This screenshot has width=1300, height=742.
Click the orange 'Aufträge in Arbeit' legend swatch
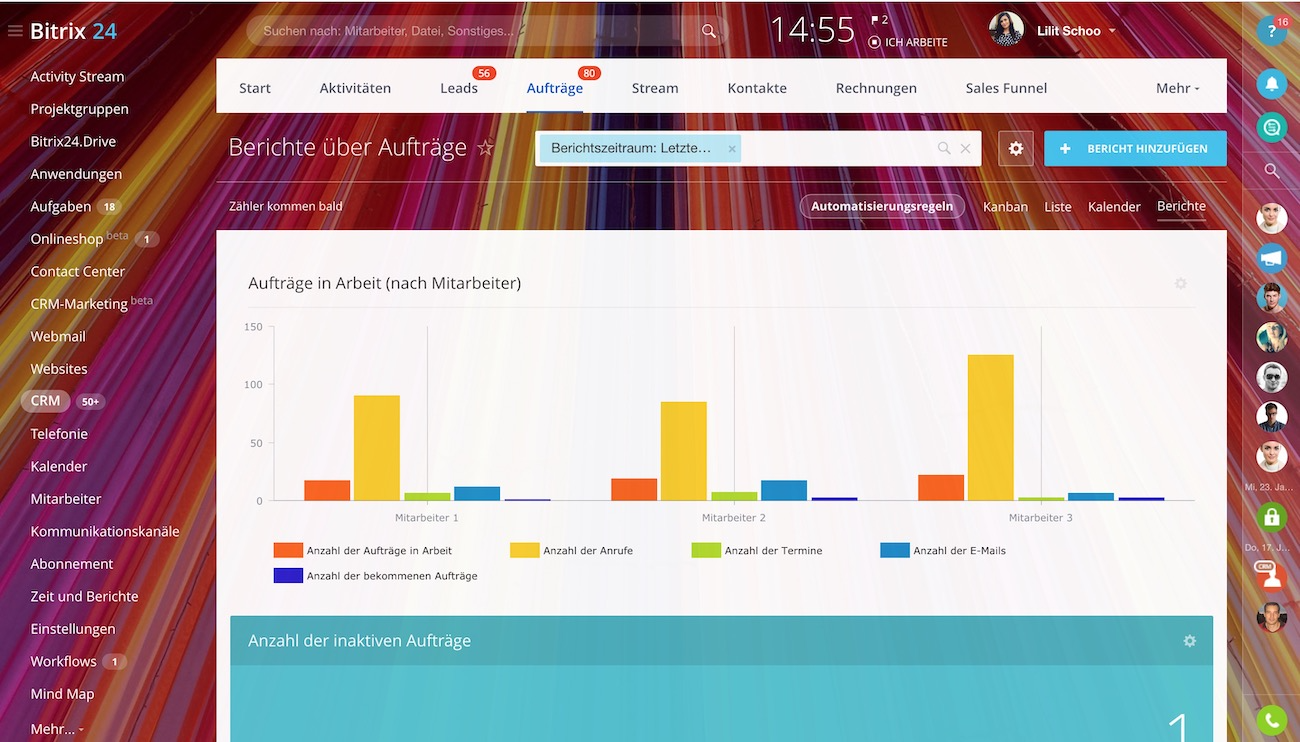pos(288,550)
